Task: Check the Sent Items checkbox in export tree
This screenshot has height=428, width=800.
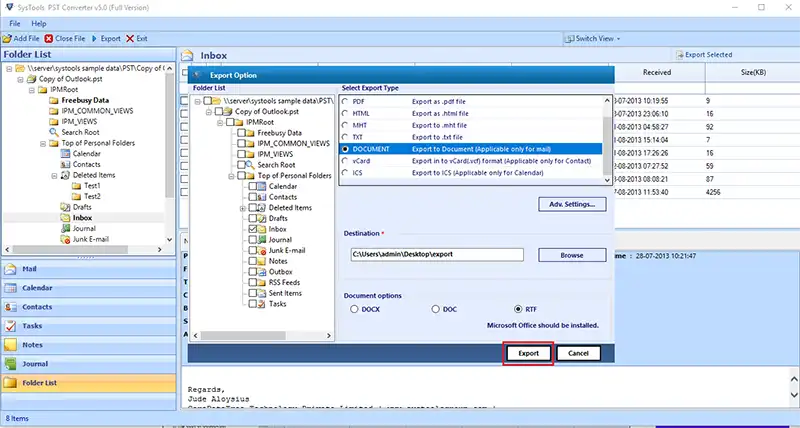Action: (x=253, y=293)
